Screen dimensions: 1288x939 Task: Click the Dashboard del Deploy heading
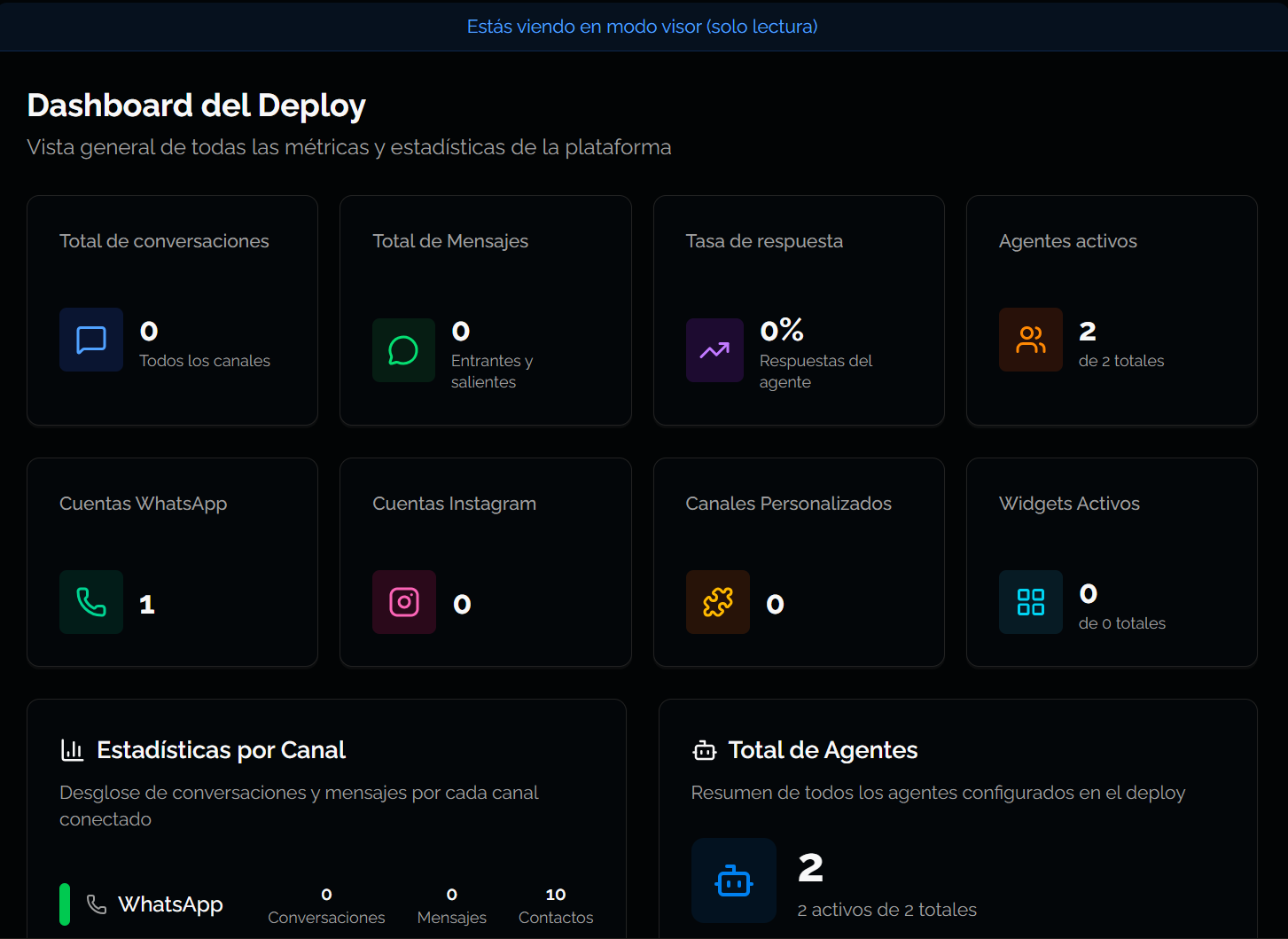tap(196, 106)
